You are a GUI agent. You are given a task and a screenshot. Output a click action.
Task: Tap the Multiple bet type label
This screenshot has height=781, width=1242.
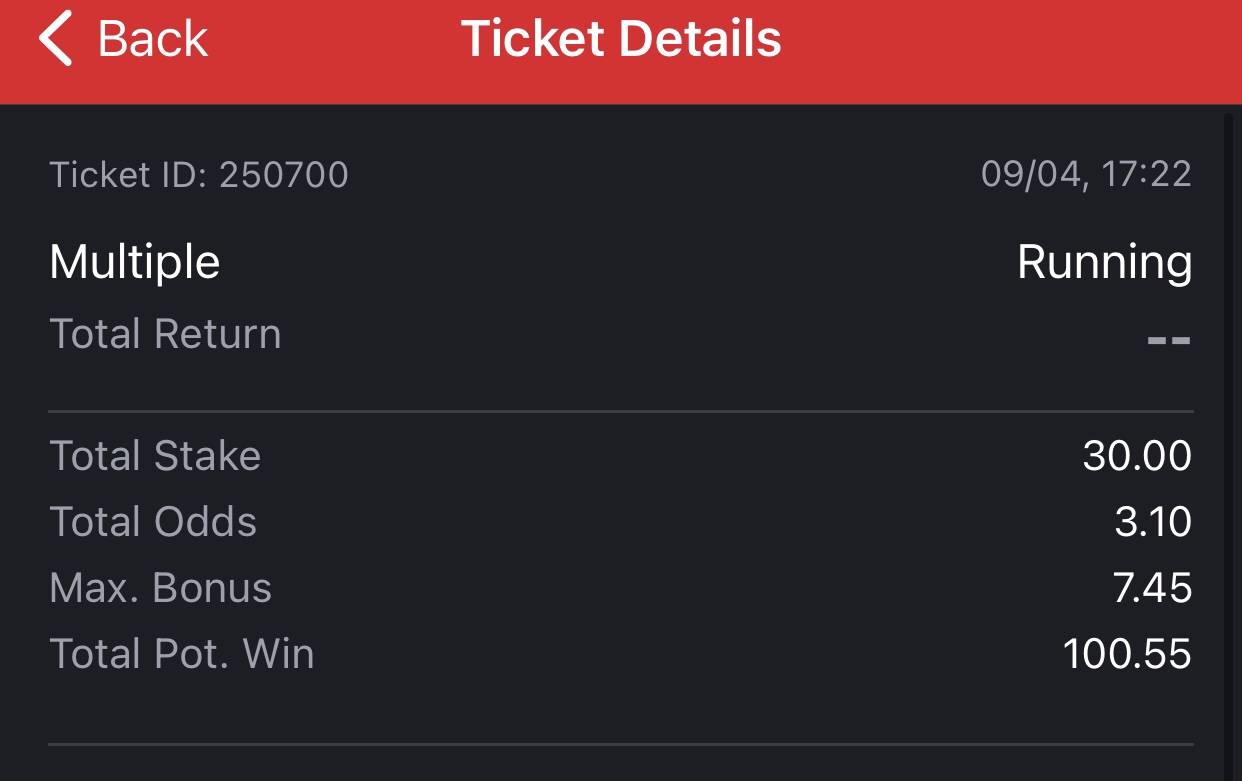click(x=134, y=262)
